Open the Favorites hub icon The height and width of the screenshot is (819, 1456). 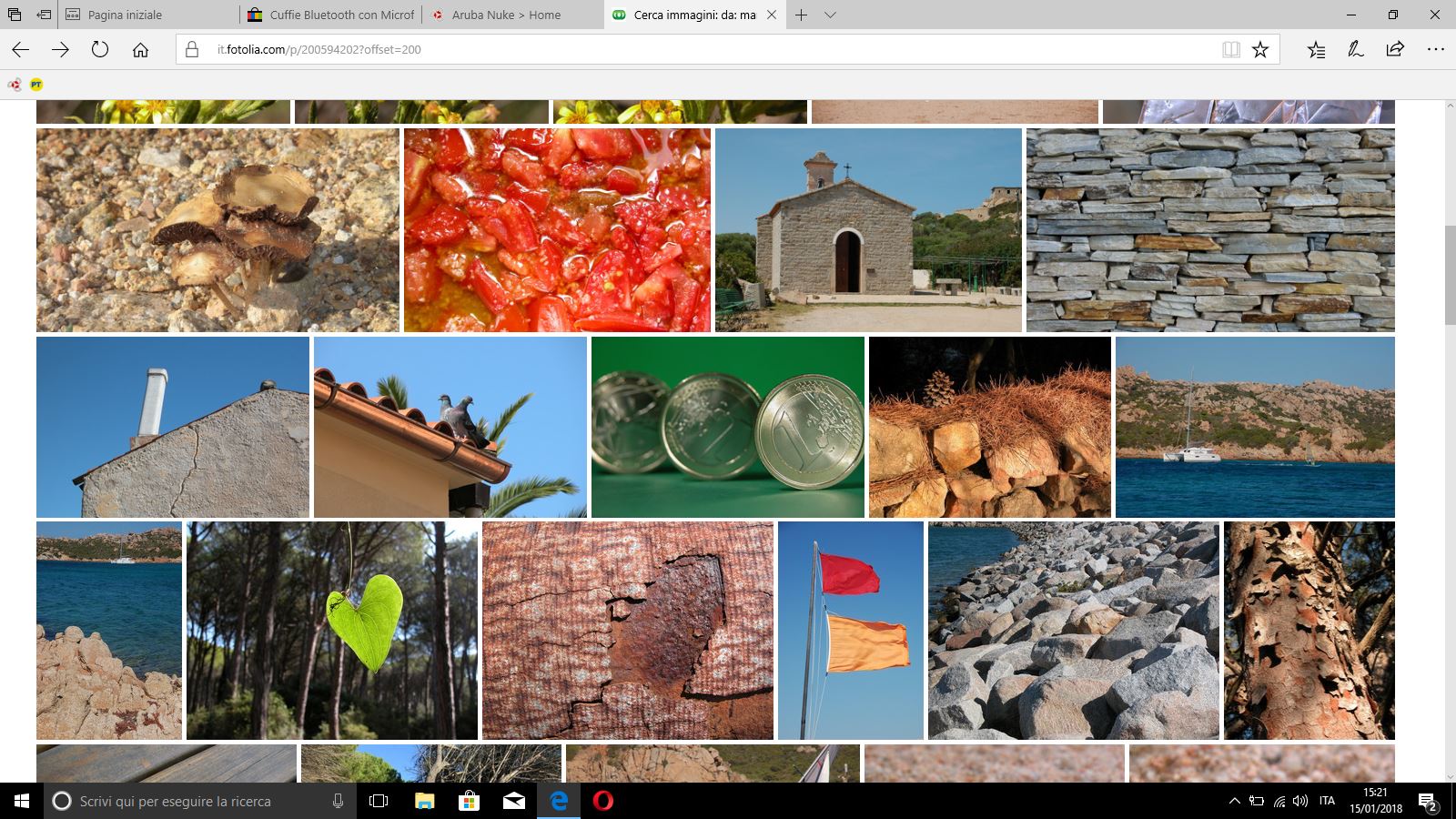click(x=1316, y=50)
